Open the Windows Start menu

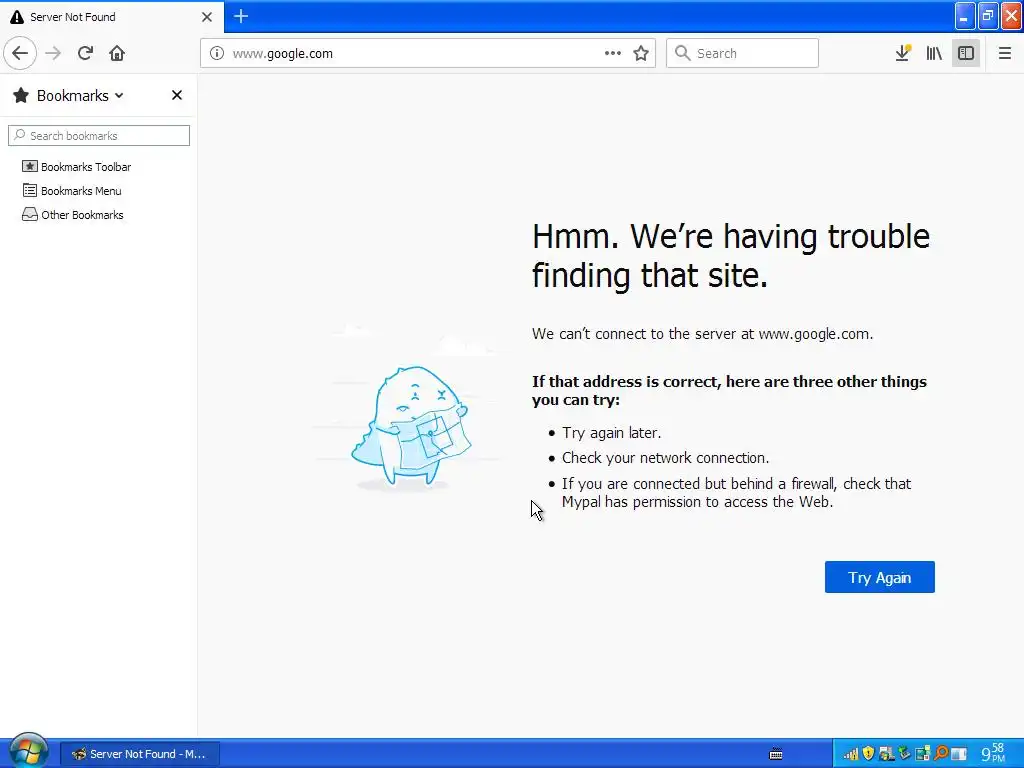[x=27, y=752]
